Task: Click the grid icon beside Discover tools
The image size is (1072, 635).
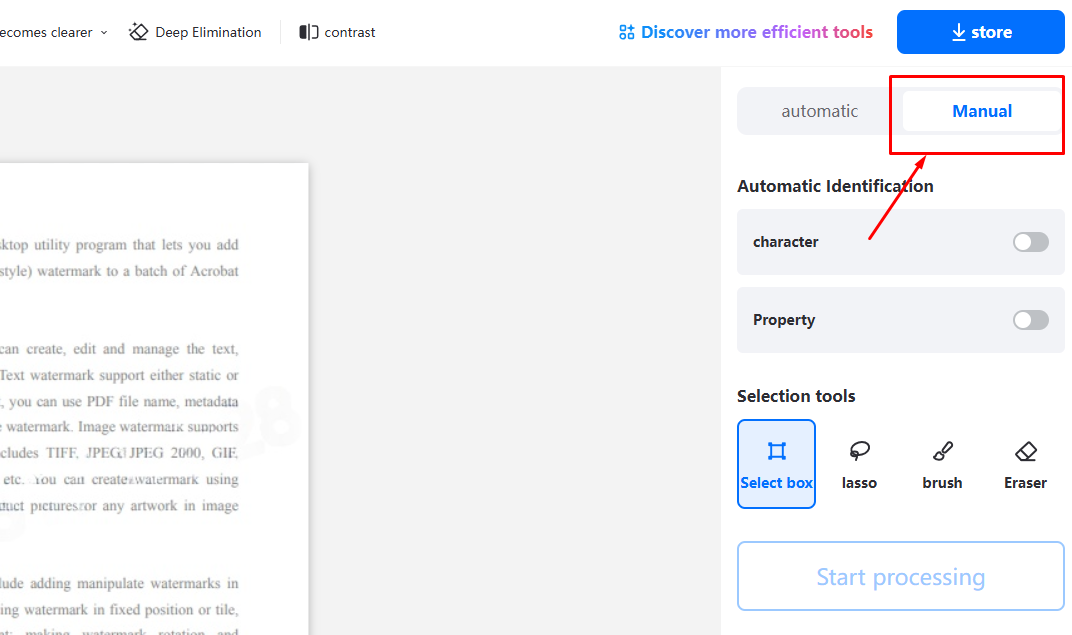Action: [627, 32]
